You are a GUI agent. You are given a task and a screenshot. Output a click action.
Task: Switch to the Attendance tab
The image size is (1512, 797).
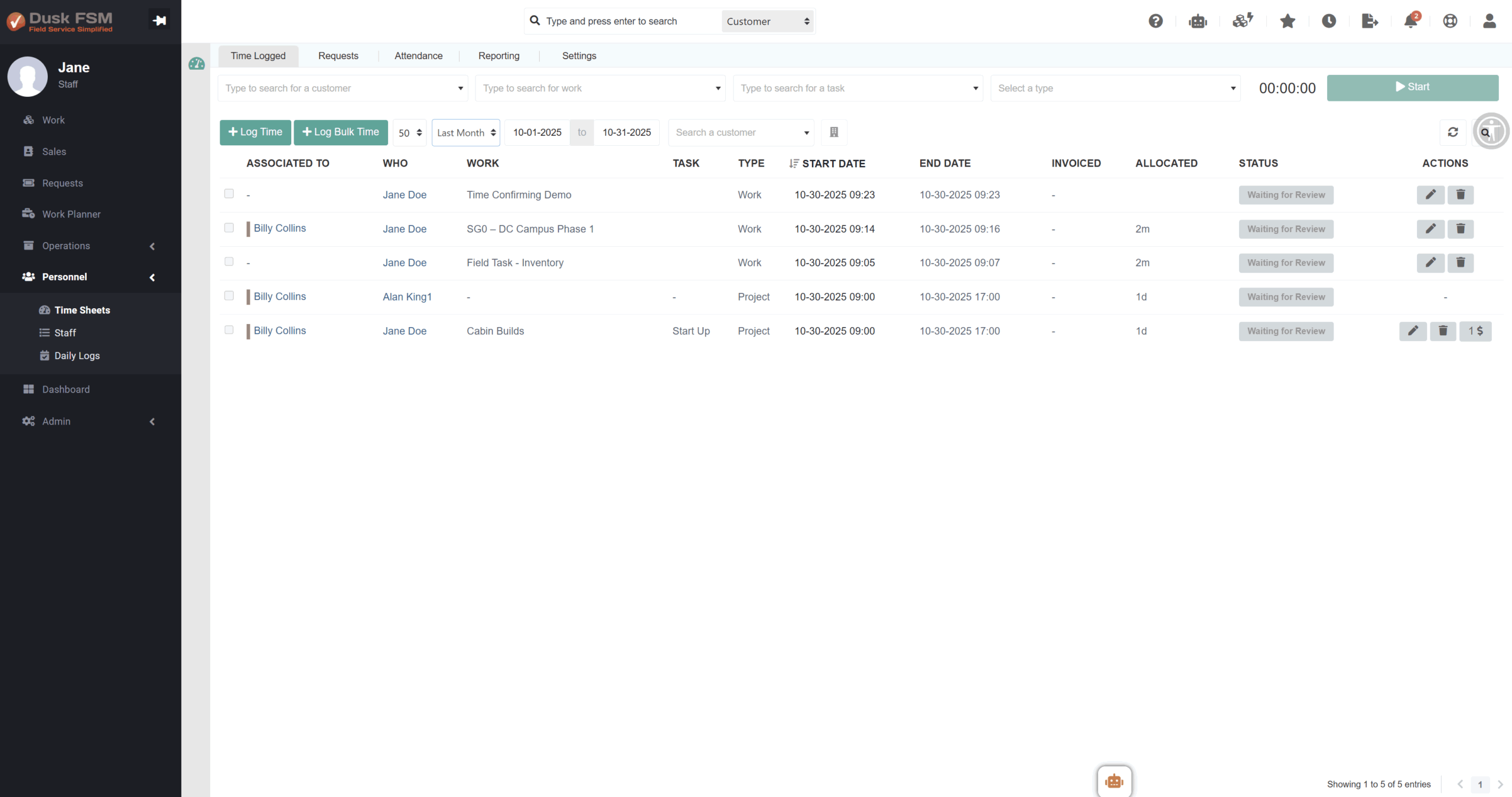tap(418, 55)
